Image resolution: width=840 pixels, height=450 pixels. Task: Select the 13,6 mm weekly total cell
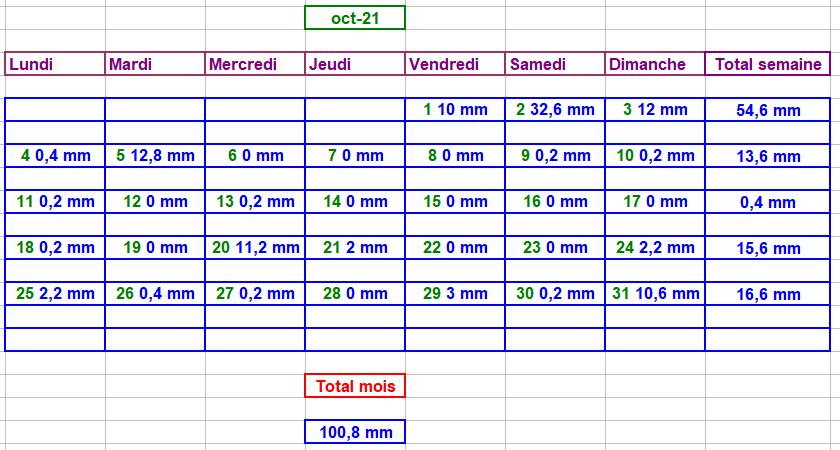[768, 156]
